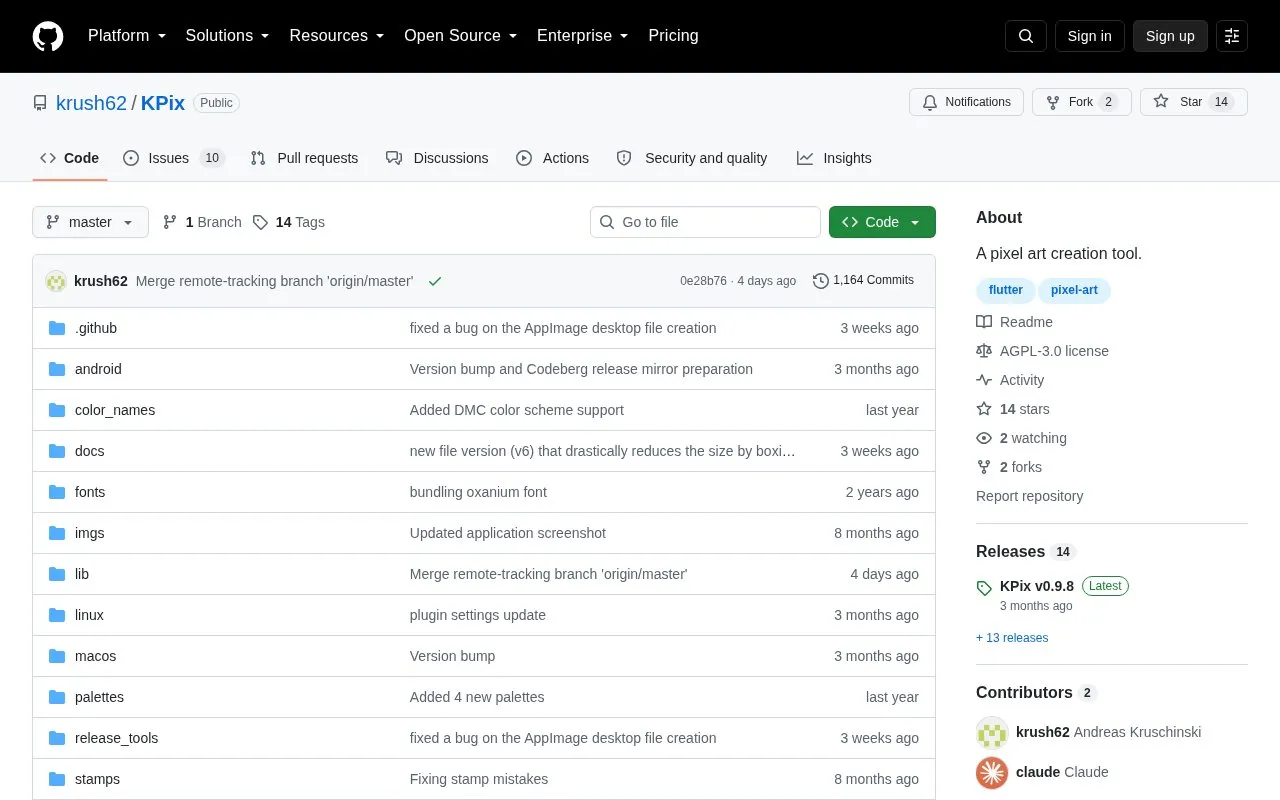Screen dimensions: 1280x800
Task: Open the Readme link in About
Action: point(1014,322)
